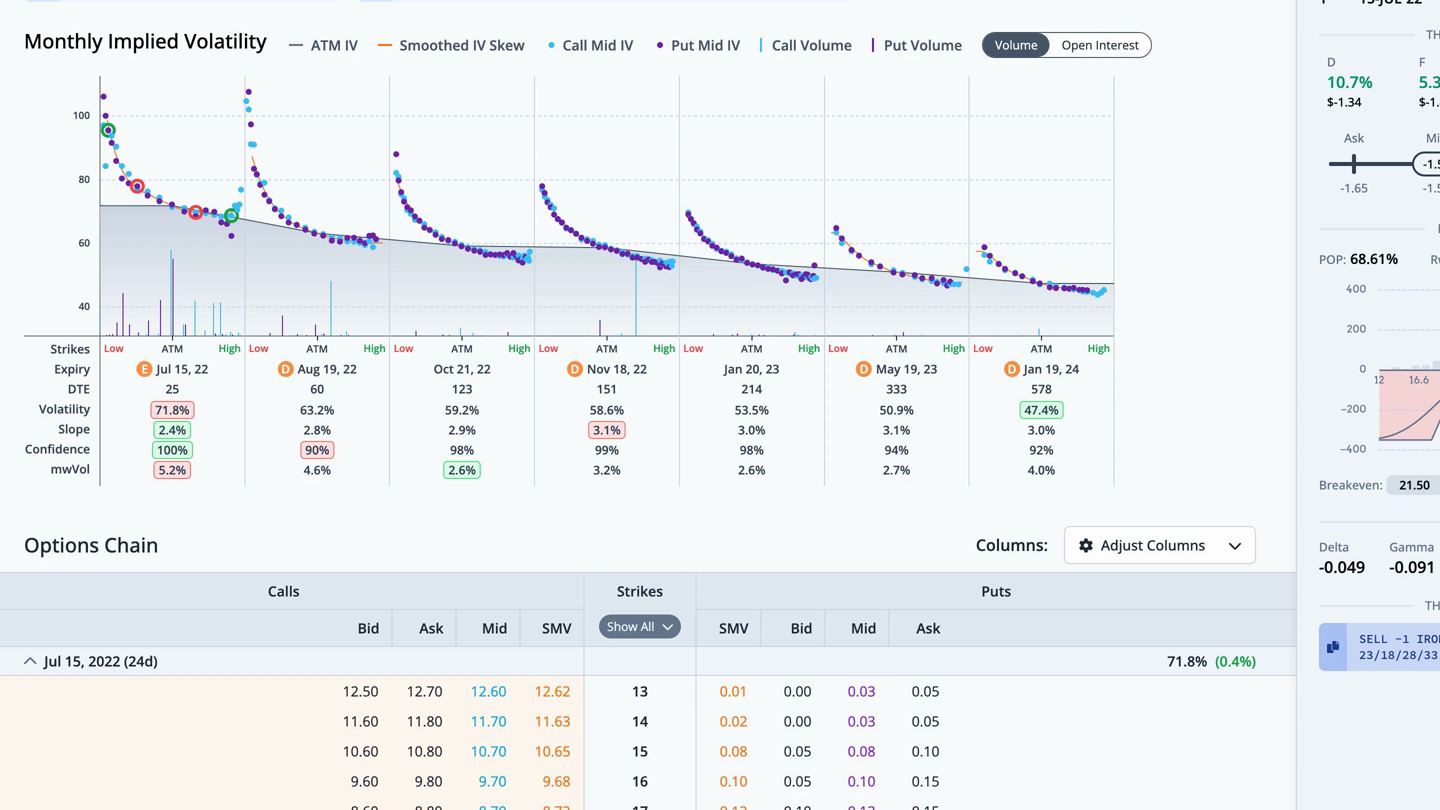Viewport: 1440px width, 810px height.
Task: Click the put SMV value 0.02 at strike 14
Action: (x=733, y=722)
